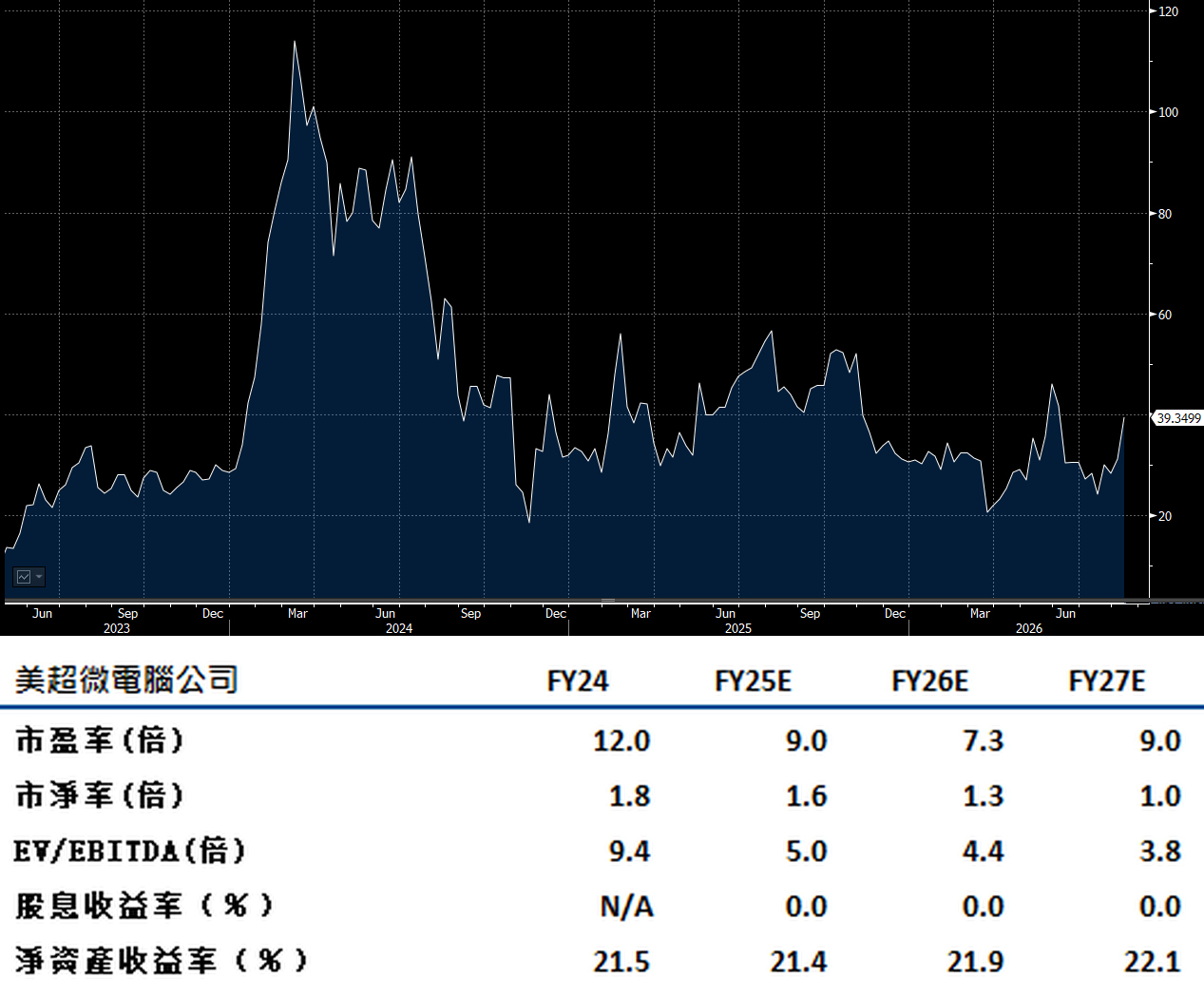Click the 2024 year label on the x-axis
This screenshot has height=997, width=1204.
[399, 628]
